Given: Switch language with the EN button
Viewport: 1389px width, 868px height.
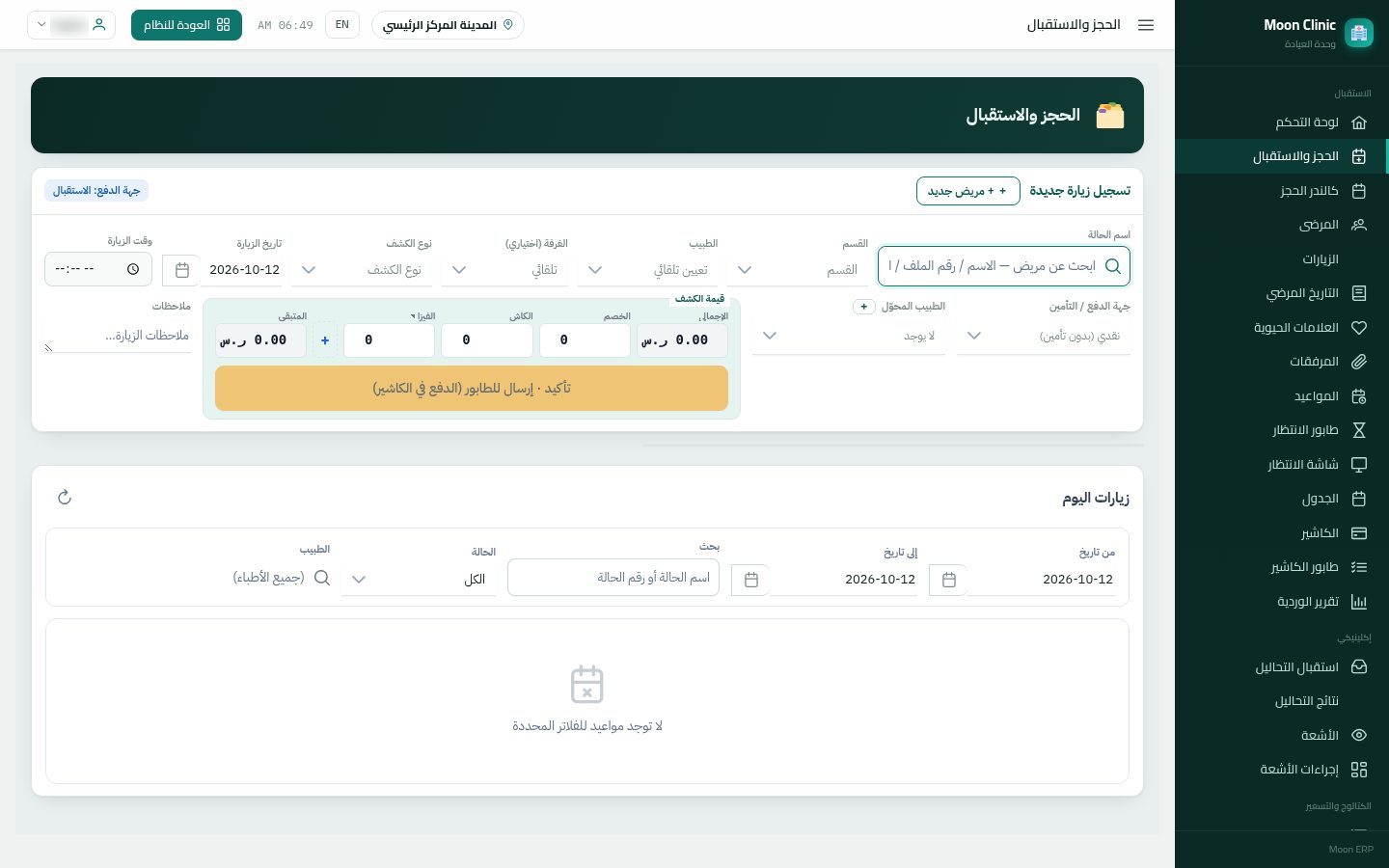Looking at the screenshot, I should click(x=342, y=25).
